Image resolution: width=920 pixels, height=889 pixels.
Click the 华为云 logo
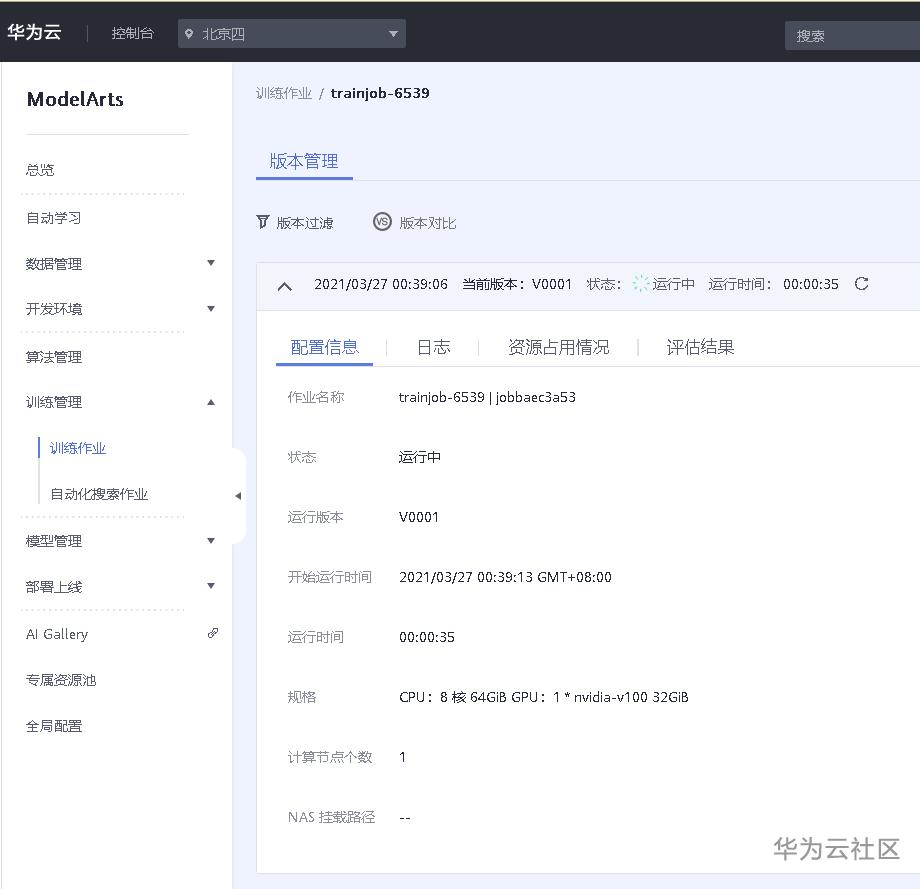[x=34, y=32]
